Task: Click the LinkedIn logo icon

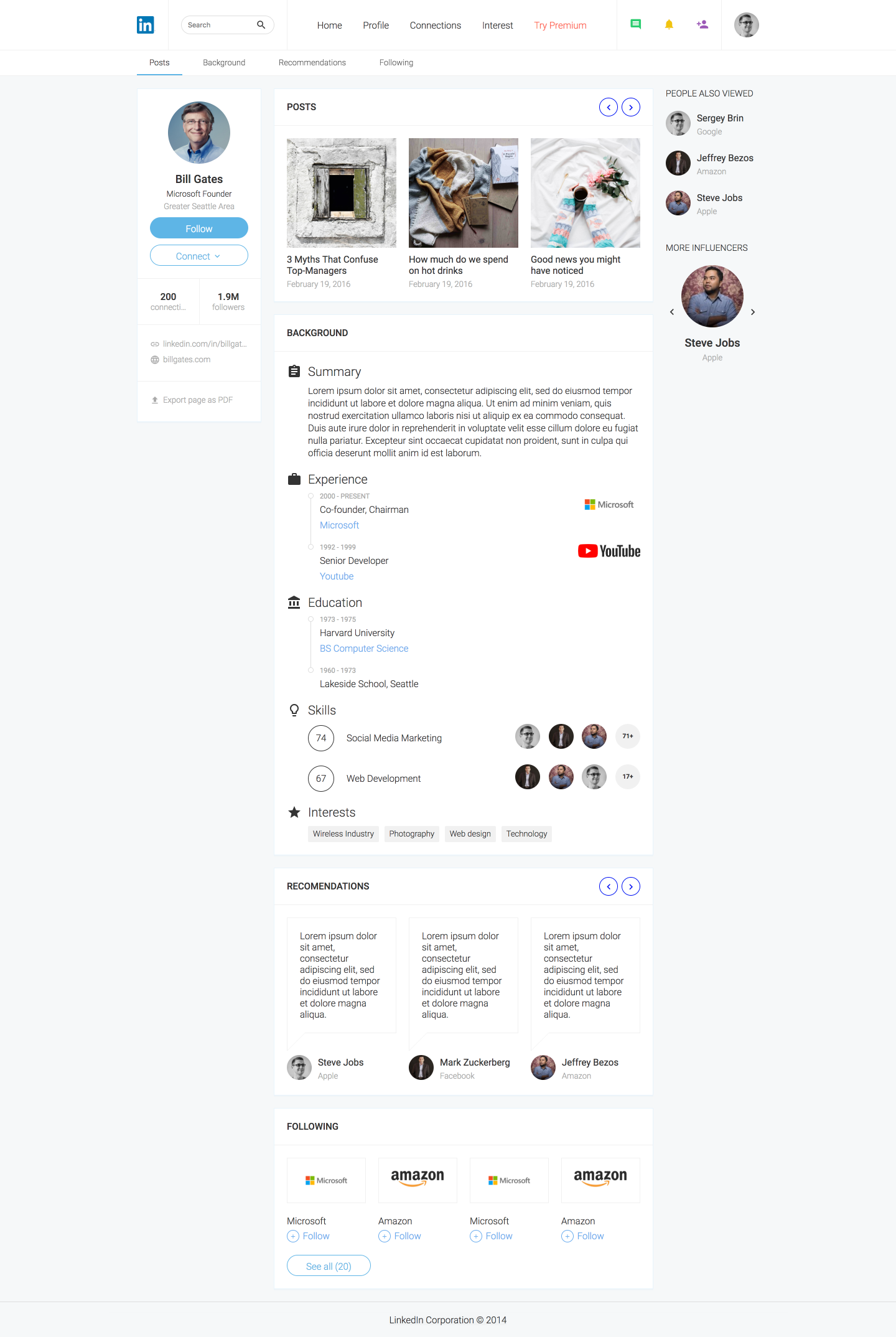Action: point(145,25)
